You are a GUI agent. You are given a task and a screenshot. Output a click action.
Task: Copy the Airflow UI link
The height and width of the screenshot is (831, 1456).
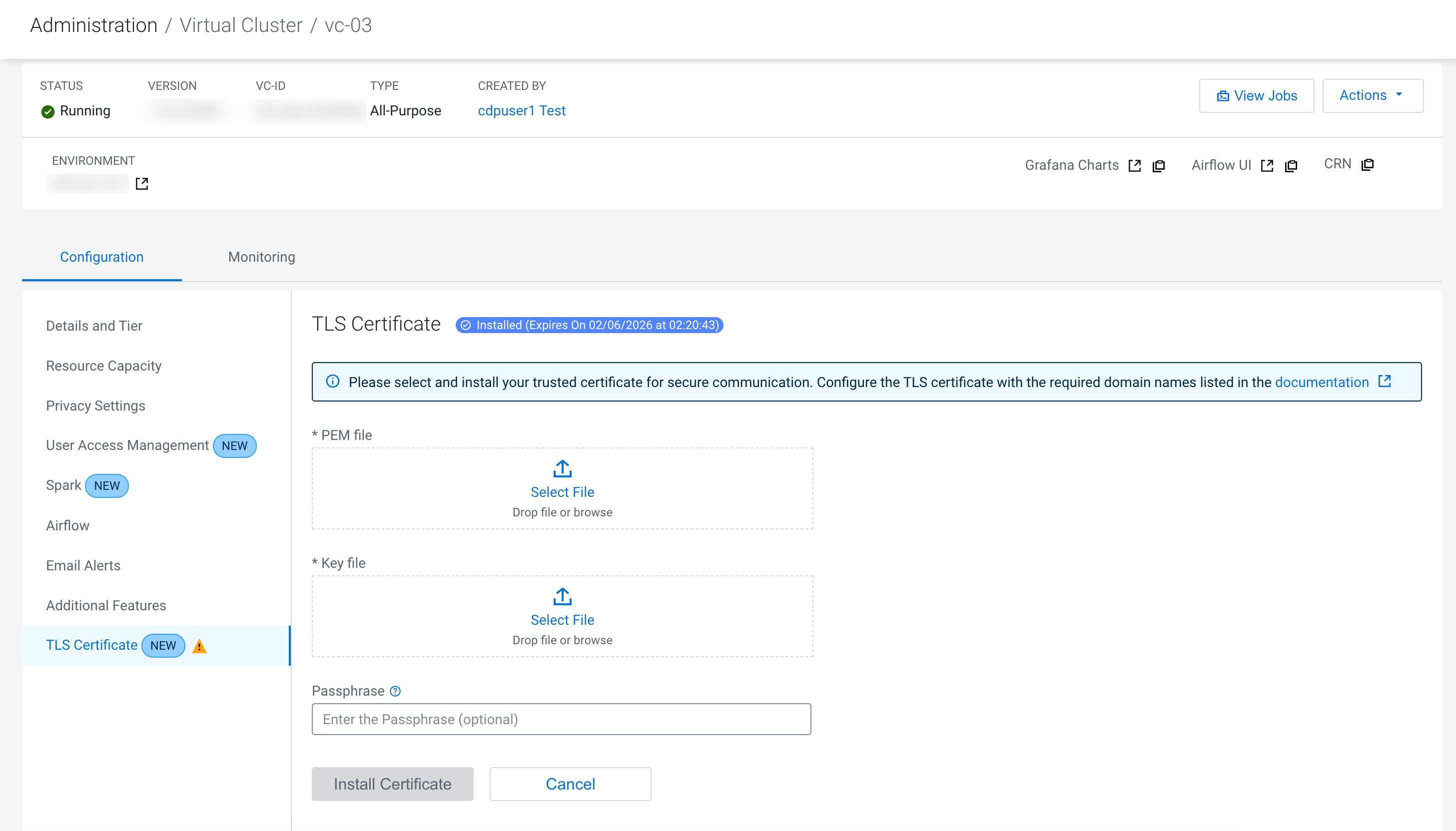tap(1291, 165)
